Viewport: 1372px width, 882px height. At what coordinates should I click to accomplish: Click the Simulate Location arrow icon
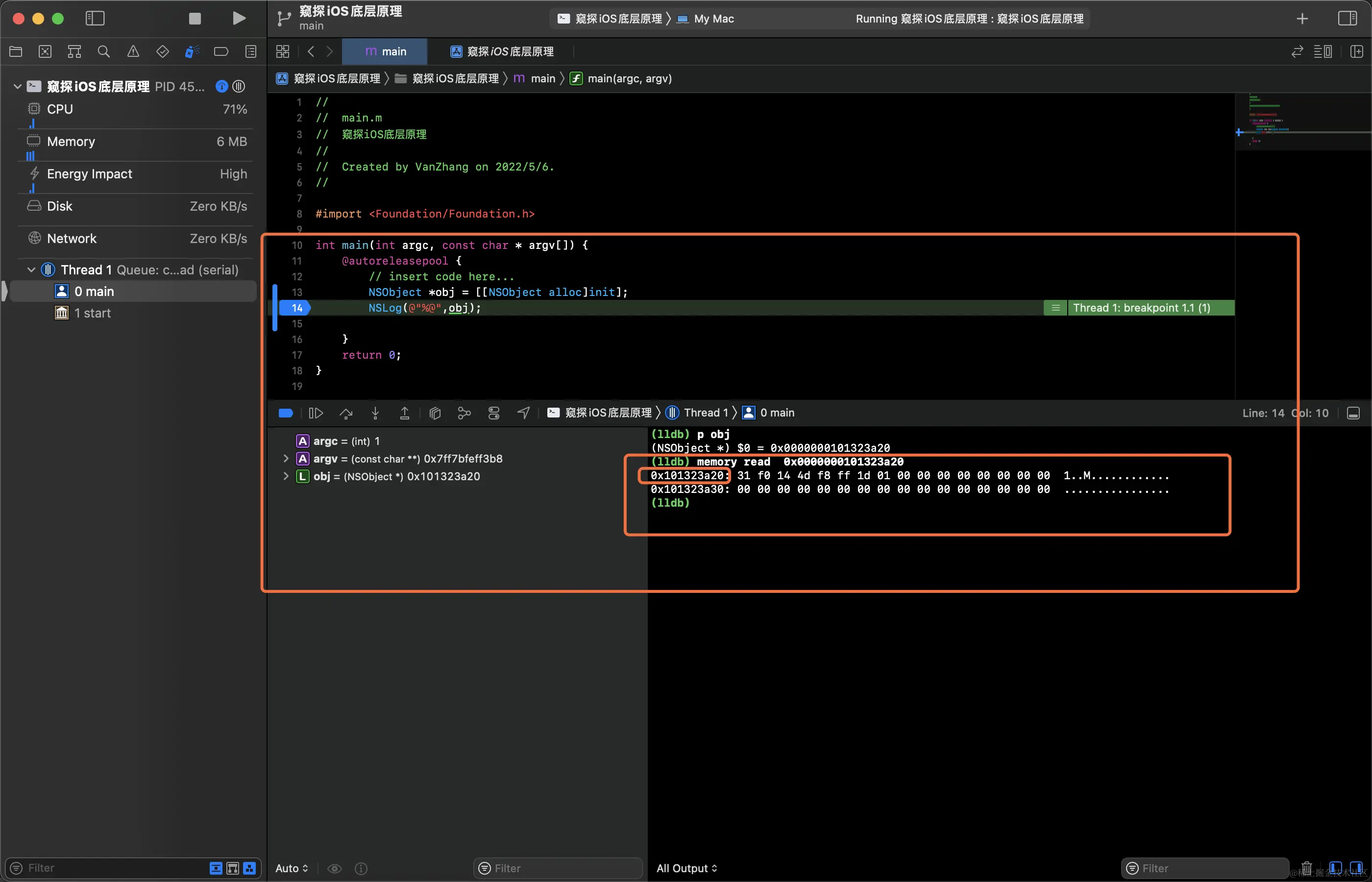[x=523, y=413]
